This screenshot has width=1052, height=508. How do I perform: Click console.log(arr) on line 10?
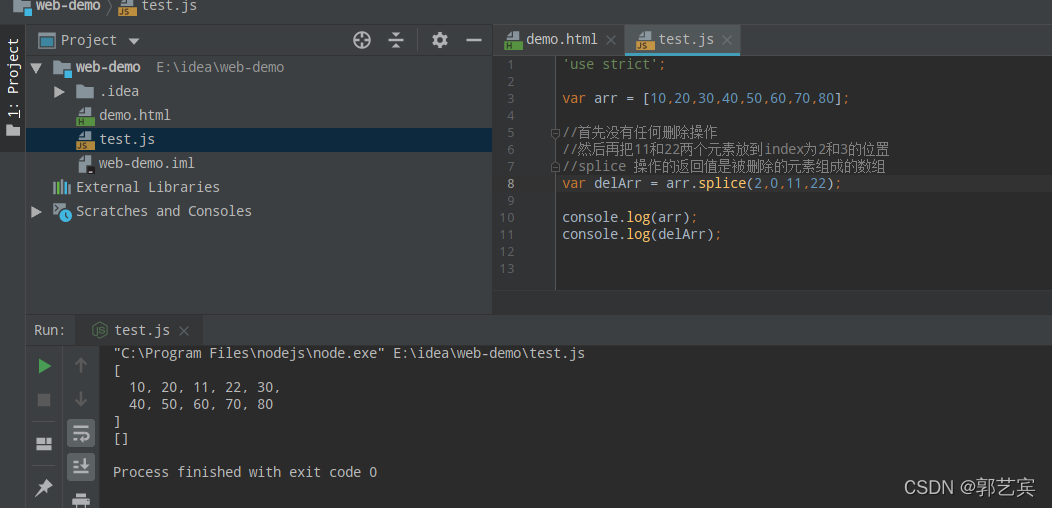[x=630, y=217]
